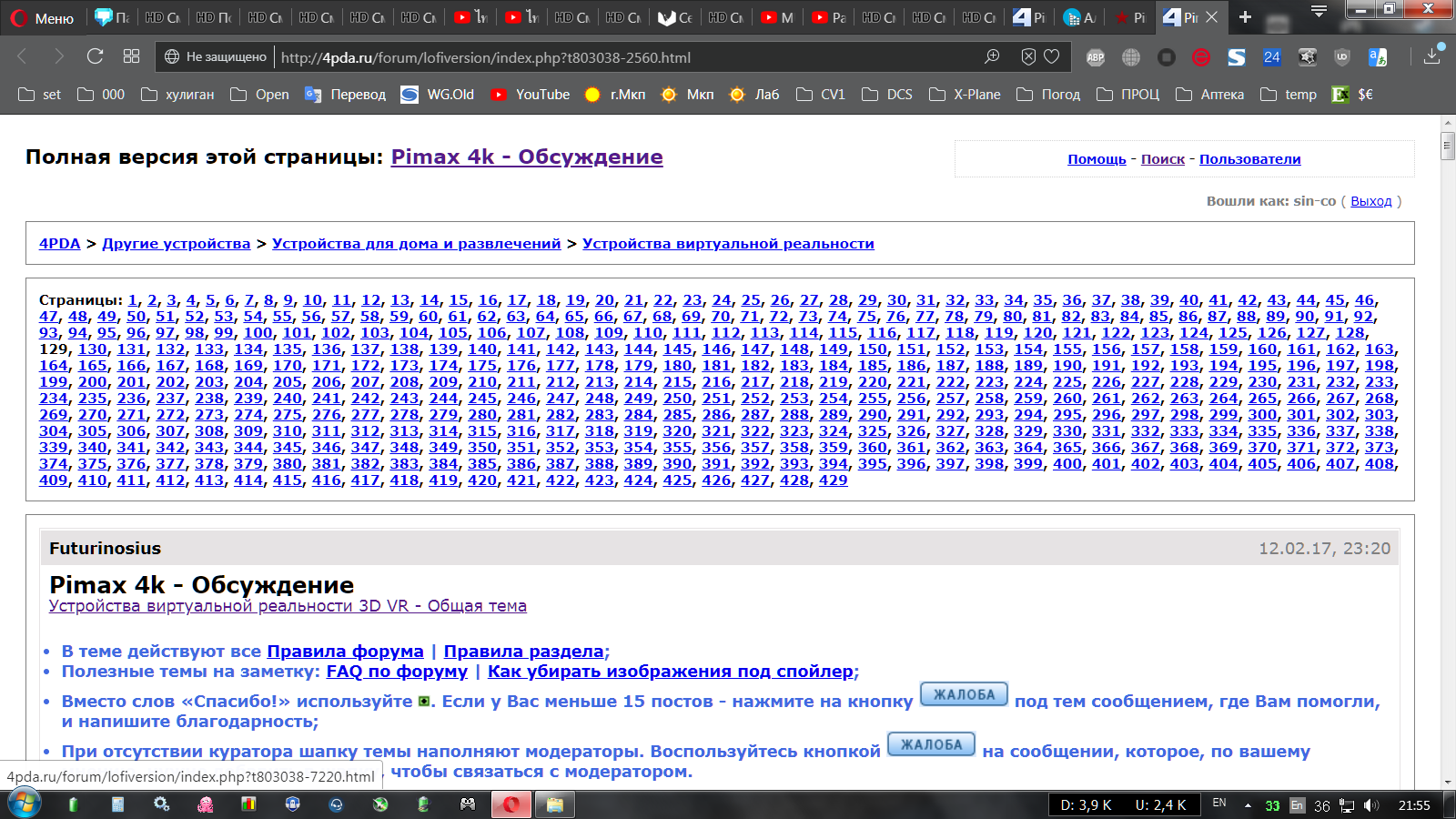Go to page 429 of the thread
Screen dimensions: 1456x819
click(x=833, y=480)
